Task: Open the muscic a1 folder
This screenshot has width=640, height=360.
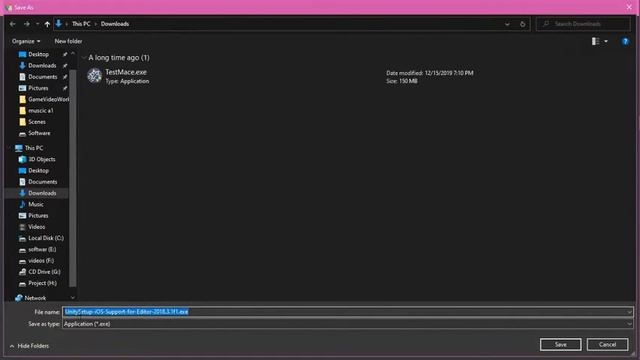Action: tap(40, 111)
